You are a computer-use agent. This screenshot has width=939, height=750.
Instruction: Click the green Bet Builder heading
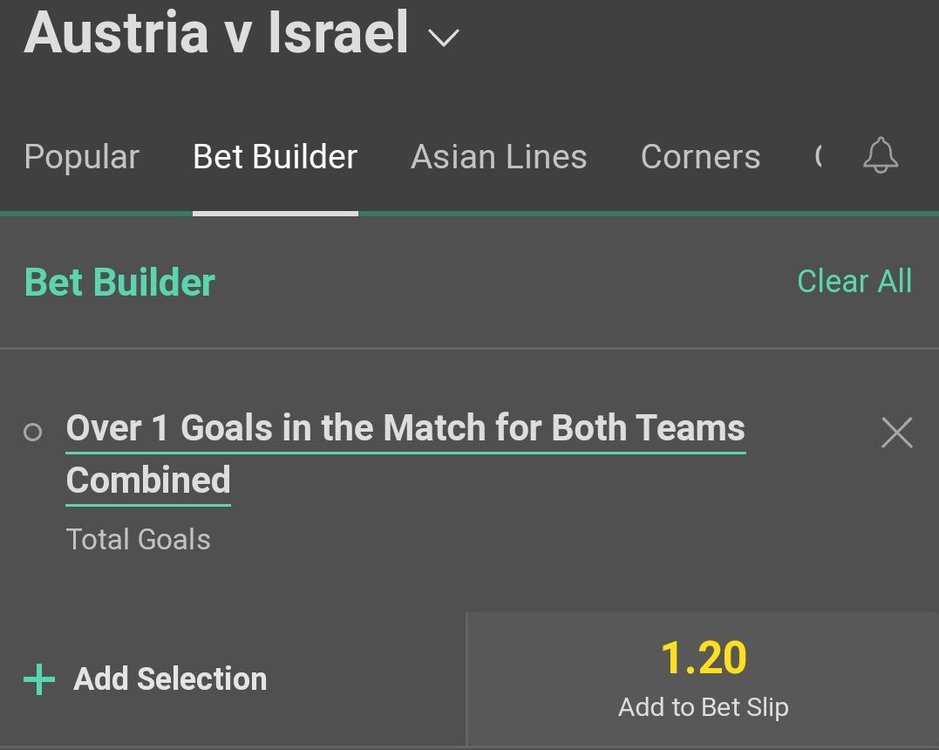120,282
